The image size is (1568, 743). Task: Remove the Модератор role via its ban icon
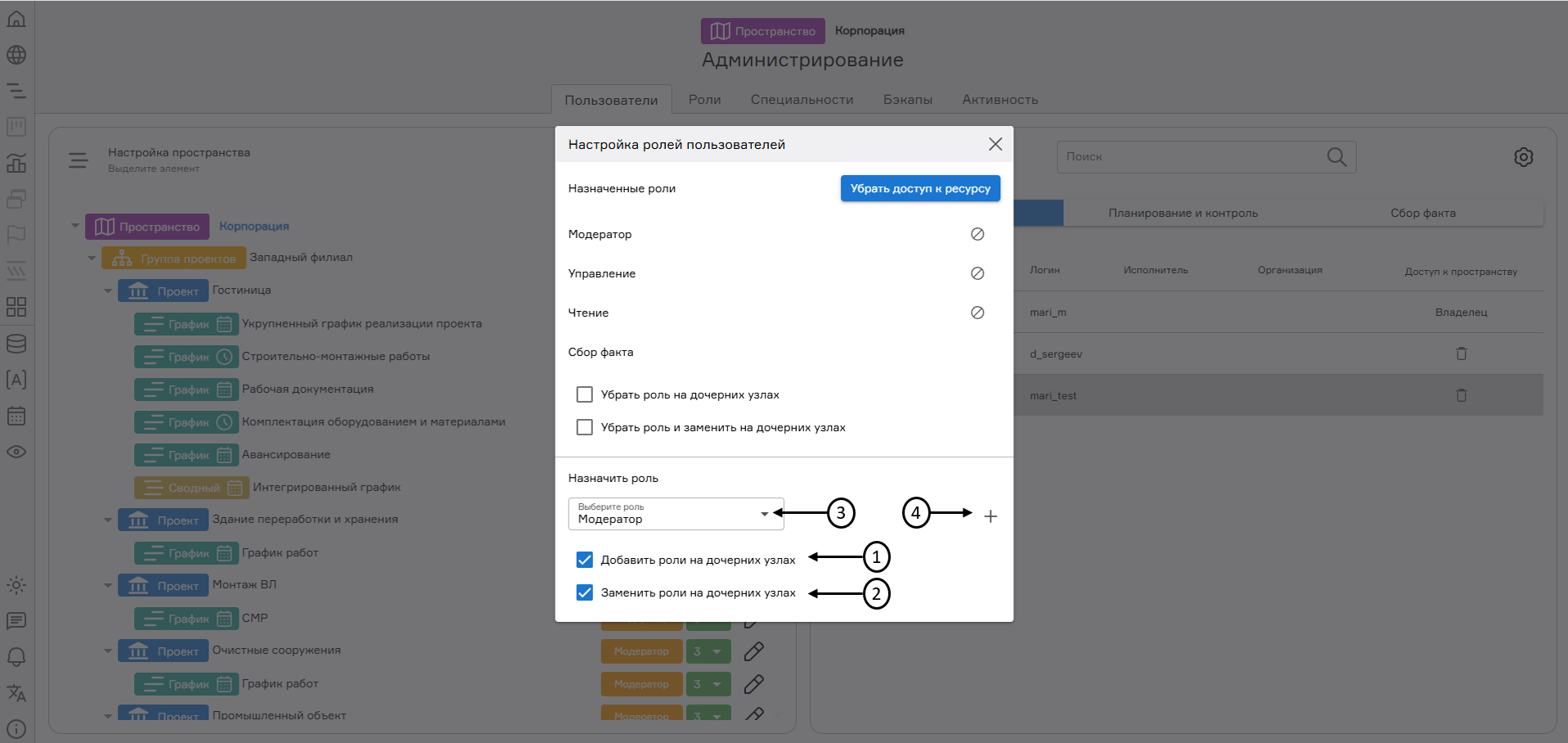[x=977, y=234]
